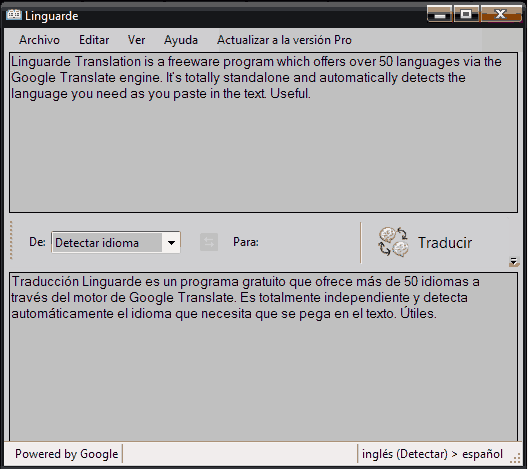Click the toolbar drag grip handle
Viewport: 528px width, 469px height.
(x=11, y=240)
